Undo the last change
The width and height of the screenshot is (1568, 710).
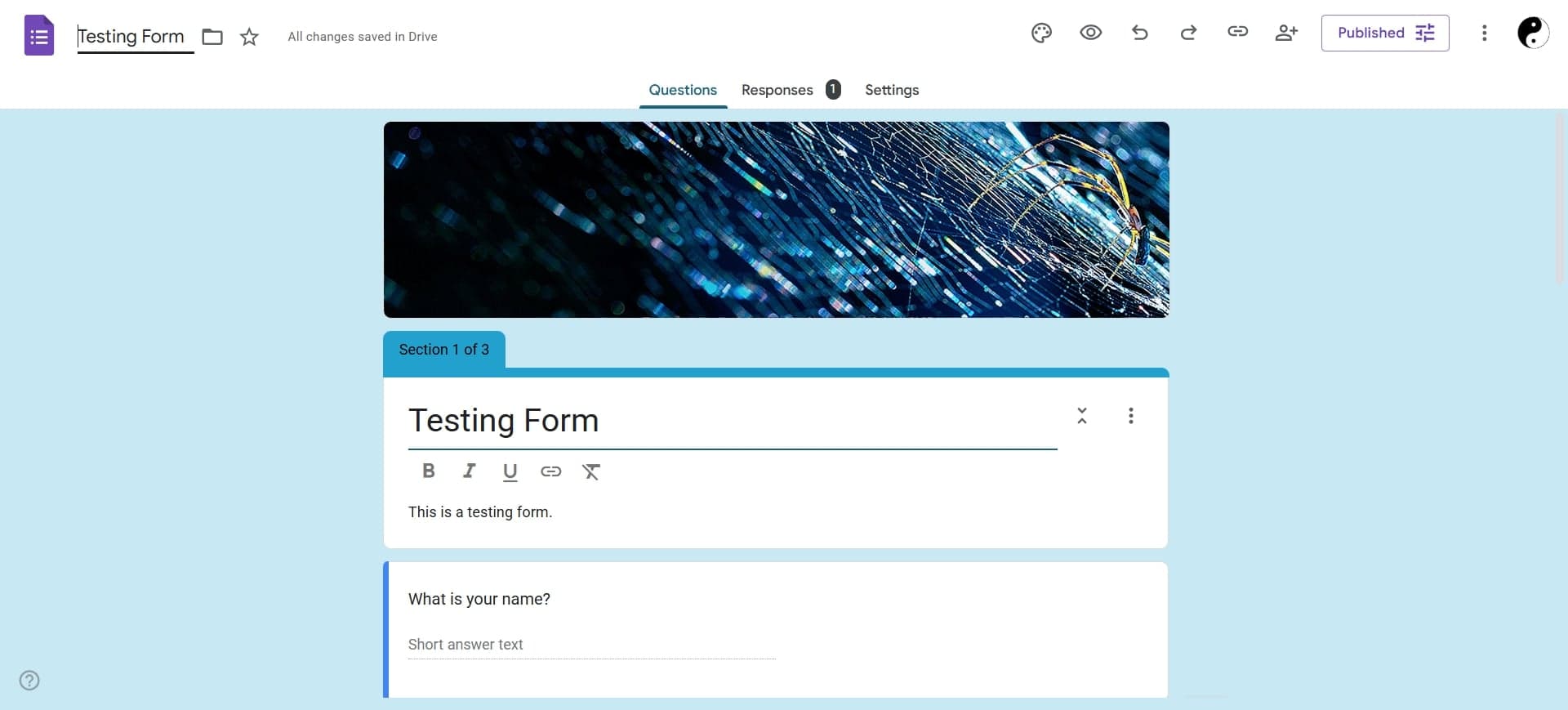pos(1140,33)
